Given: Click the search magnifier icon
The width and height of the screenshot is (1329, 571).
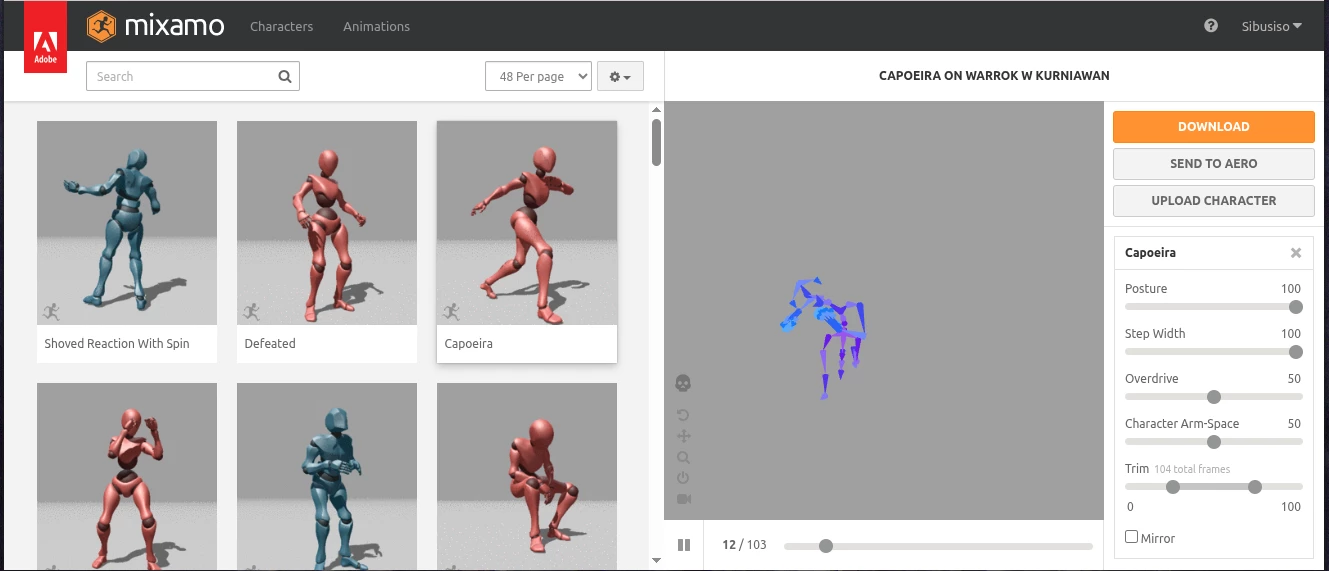Looking at the screenshot, I should [x=285, y=76].
